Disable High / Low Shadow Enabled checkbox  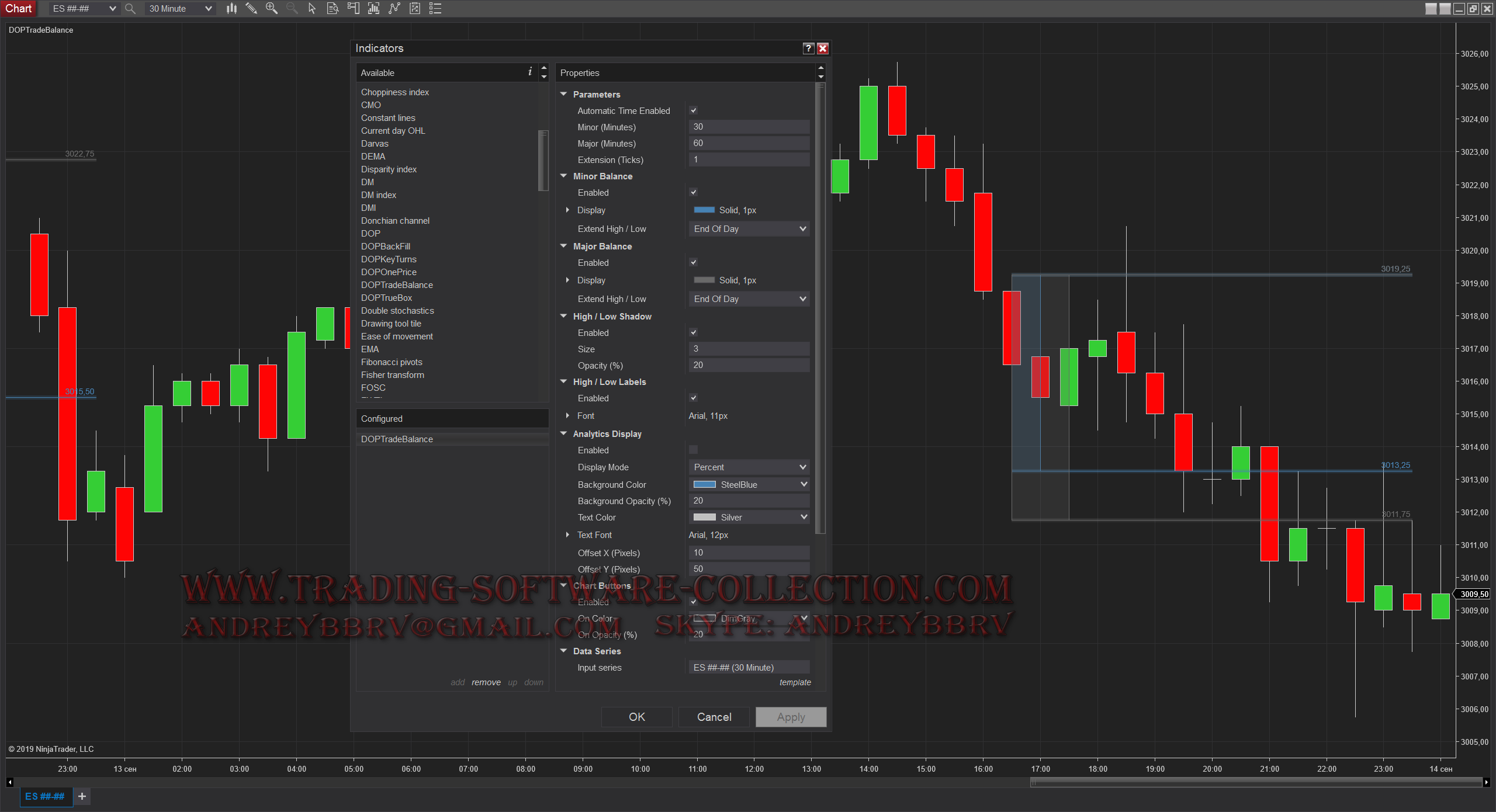click(x=694, y=332)
